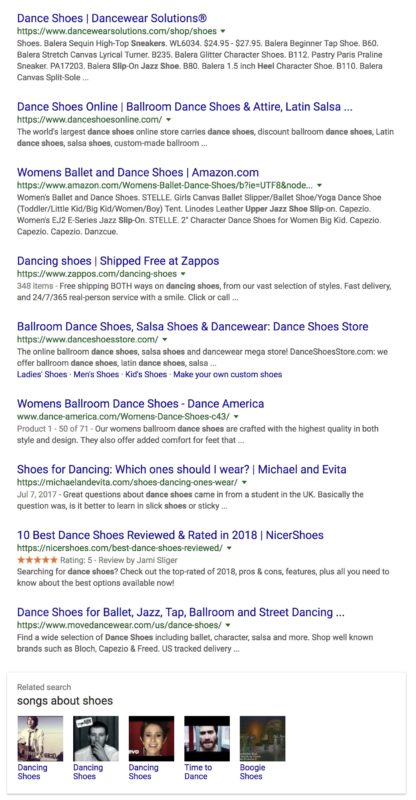
Task: Select the Time to Dance song thumbnail
Action: point(207,738)
